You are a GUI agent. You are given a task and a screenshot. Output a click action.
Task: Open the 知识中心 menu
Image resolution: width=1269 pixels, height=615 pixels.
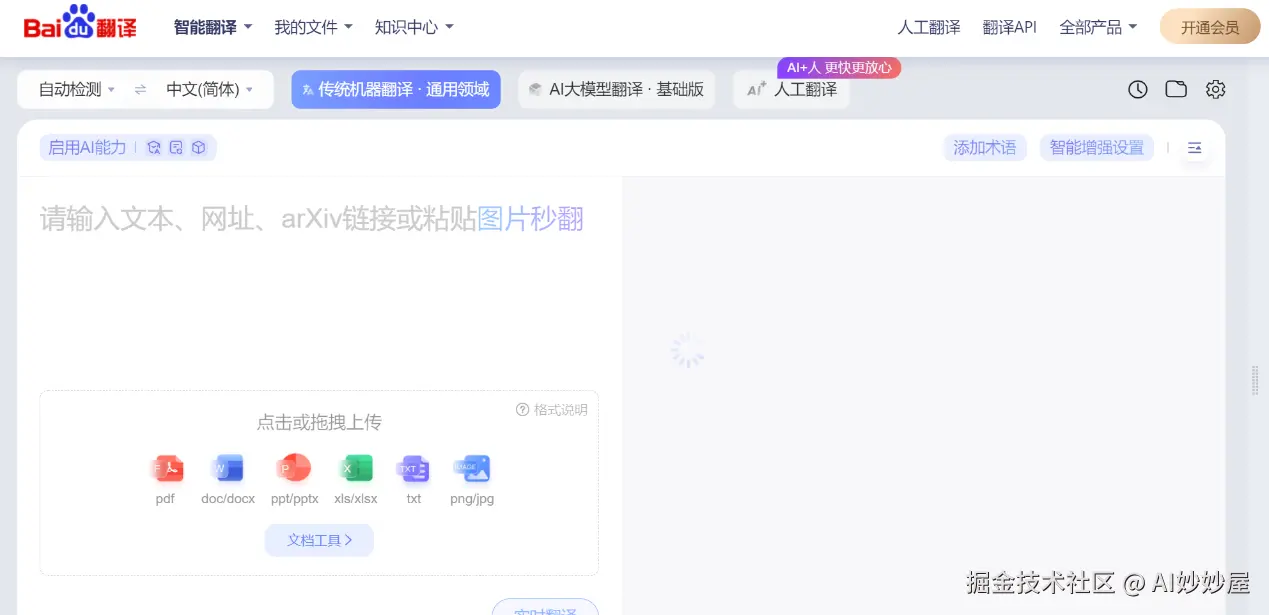[413, 28]
